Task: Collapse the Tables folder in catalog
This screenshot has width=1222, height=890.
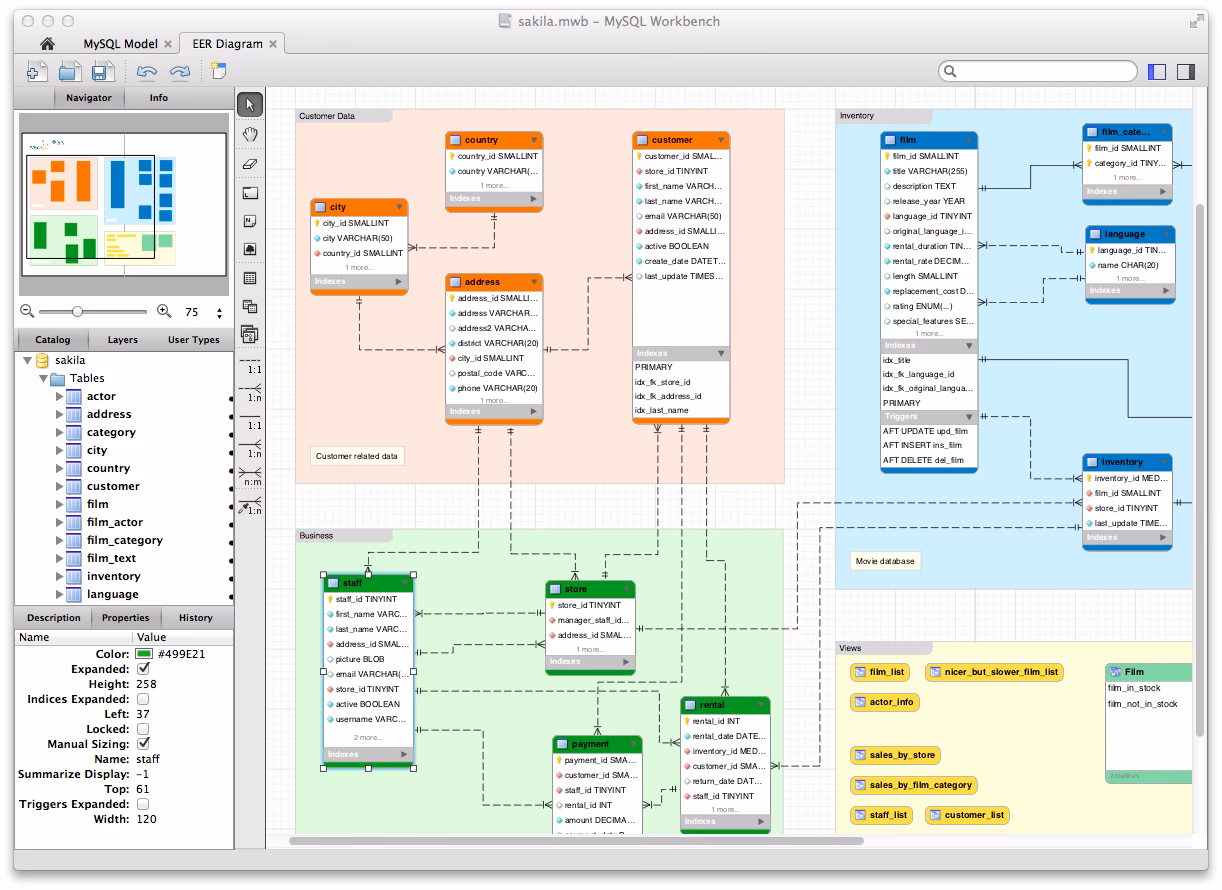Action: pos(43,379)
